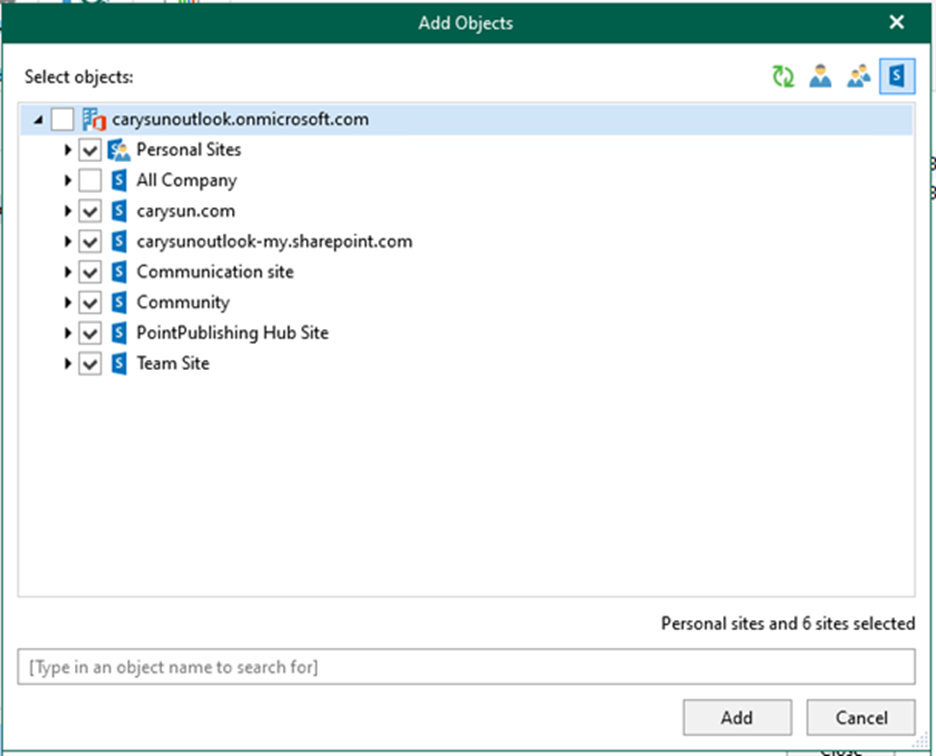Click the Personal Sites icon
The width and height of the screenshot is (936, 756).
click(x=119, y=150)
